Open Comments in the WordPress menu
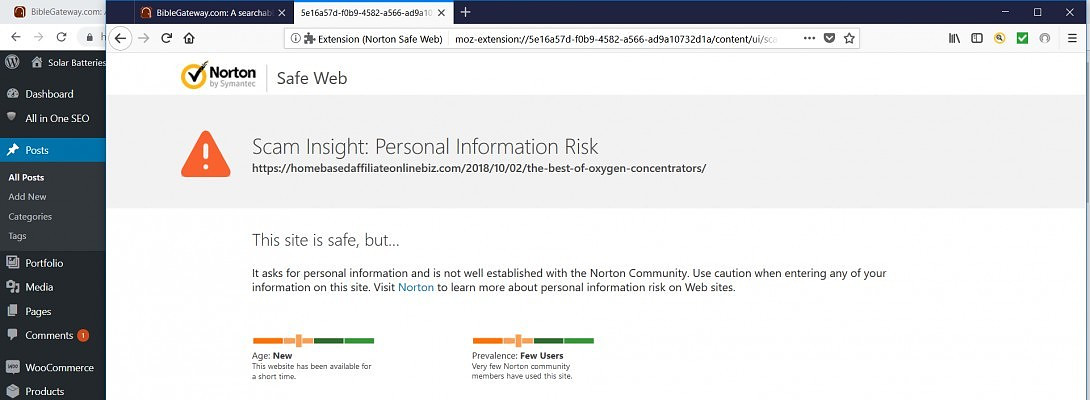 pos(49,335)
